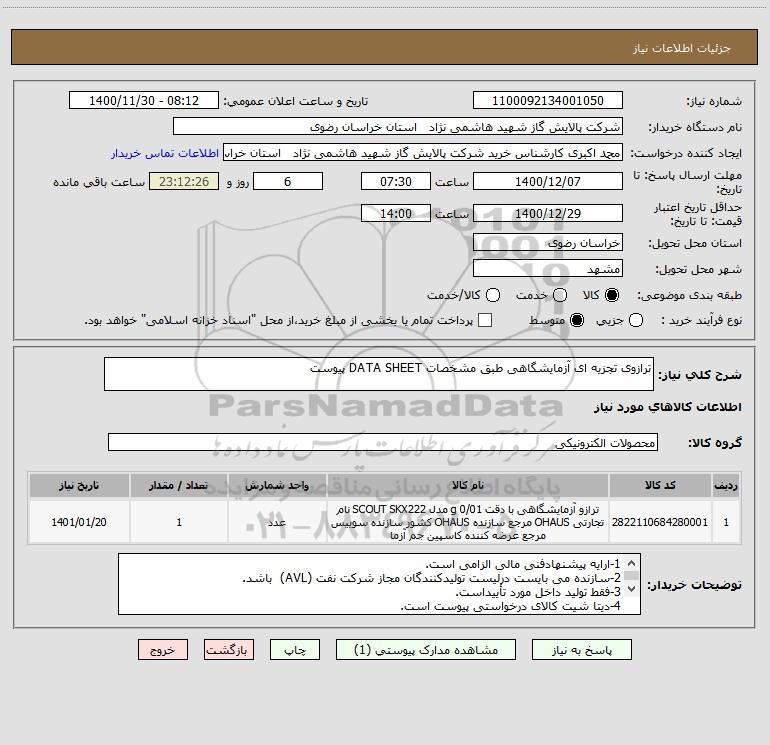This screenshot has height=745, width=770.
Task: Click the شماره نیاز field 1100092134001050
Action: pos(548,100)
